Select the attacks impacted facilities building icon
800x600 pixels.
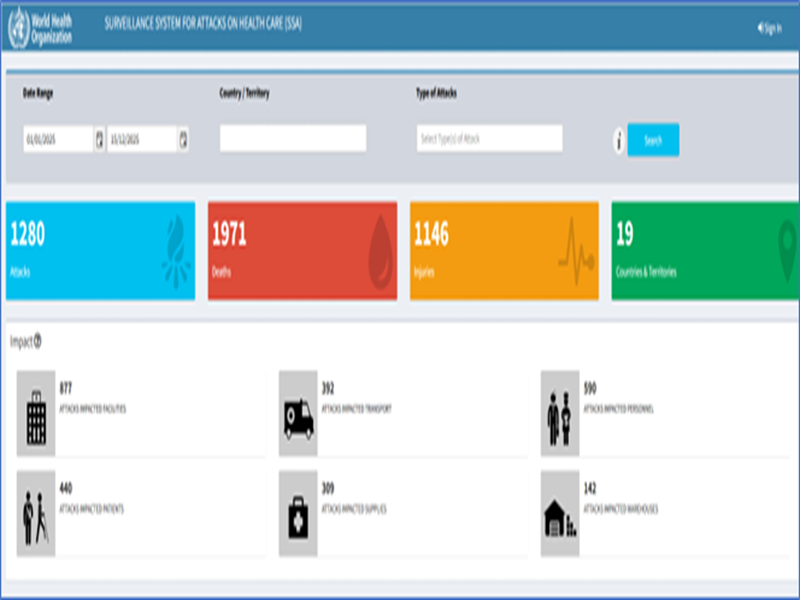tap(37, 414)
